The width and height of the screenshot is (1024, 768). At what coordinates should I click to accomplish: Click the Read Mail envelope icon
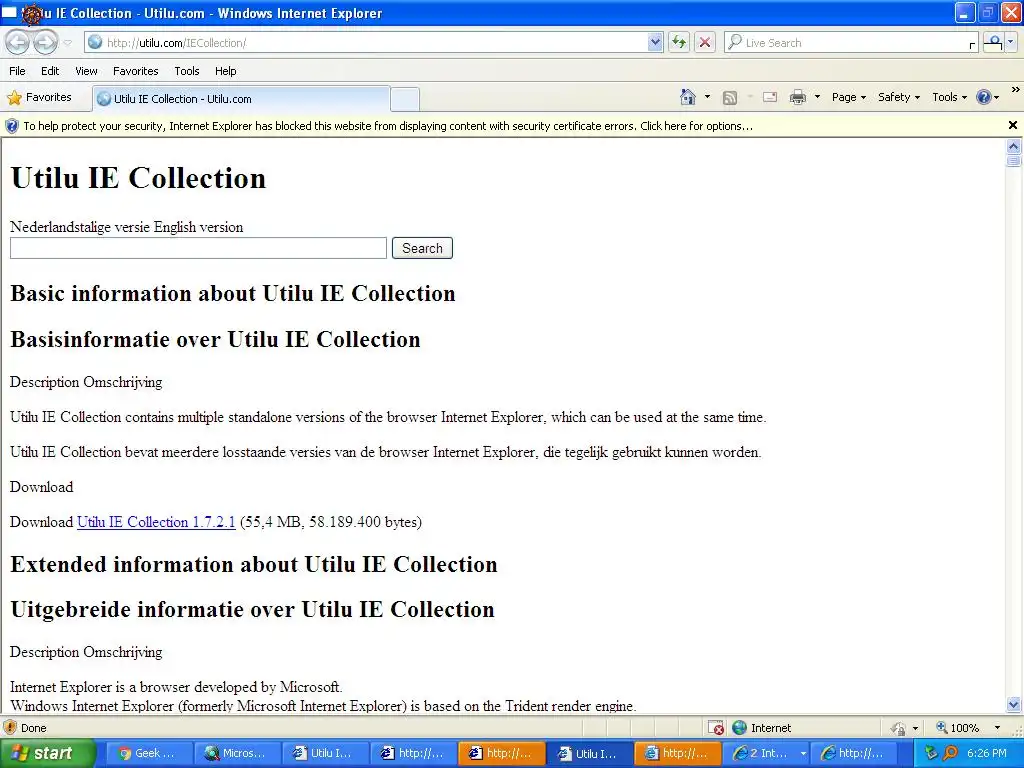(770, 97)
